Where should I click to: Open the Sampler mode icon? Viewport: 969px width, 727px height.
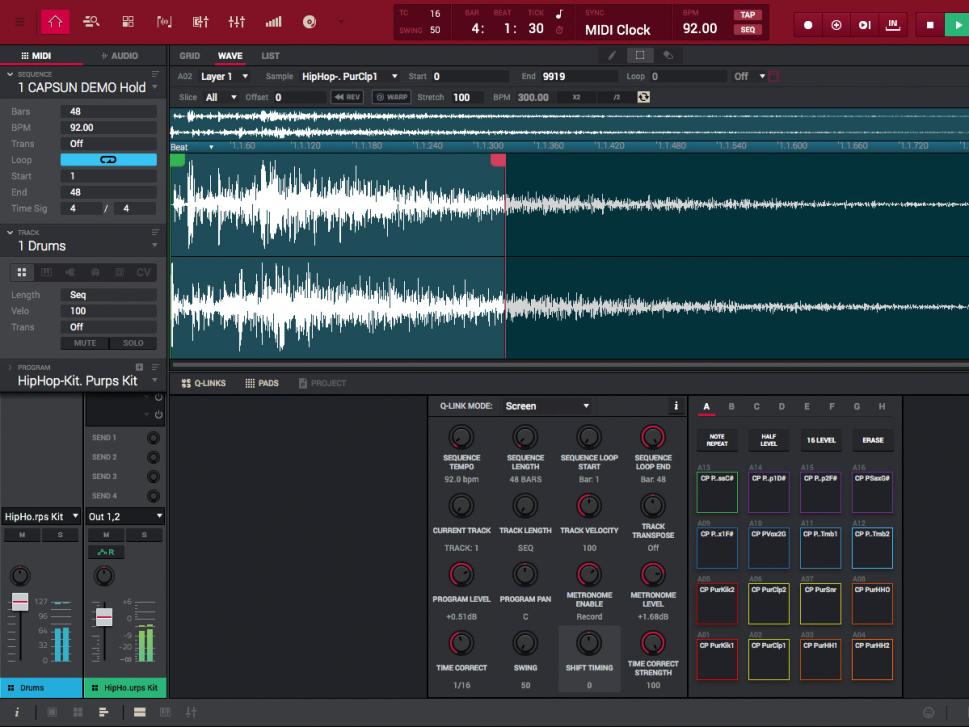tap(165, 21)
